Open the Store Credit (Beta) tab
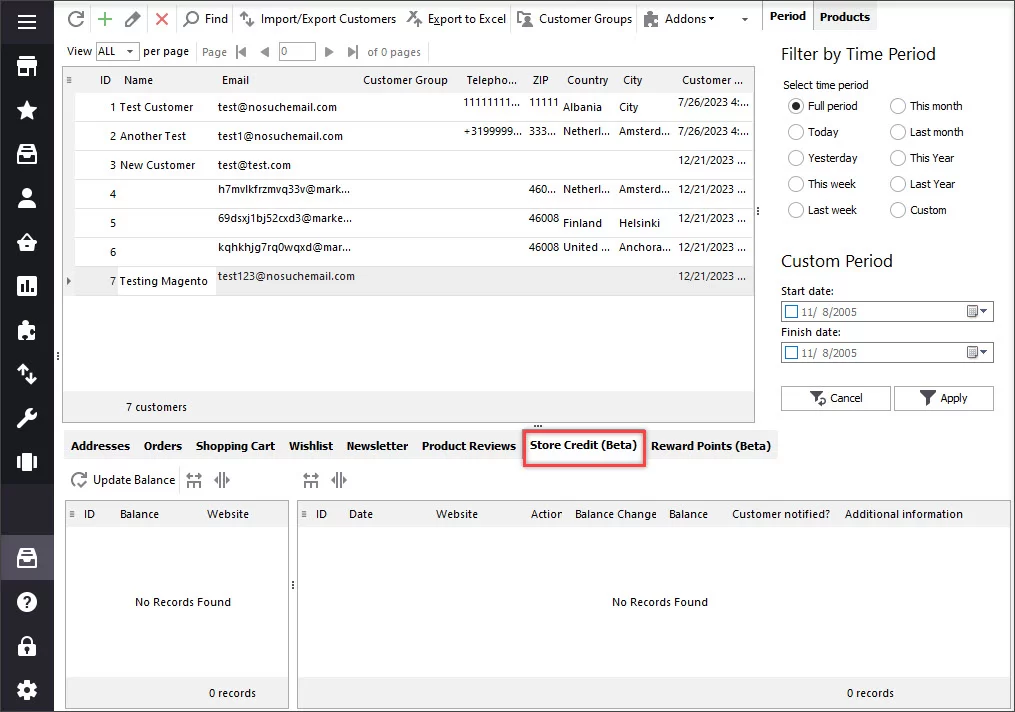The width and height of the screenshot is (1015, 712). [x=583, y=445]
